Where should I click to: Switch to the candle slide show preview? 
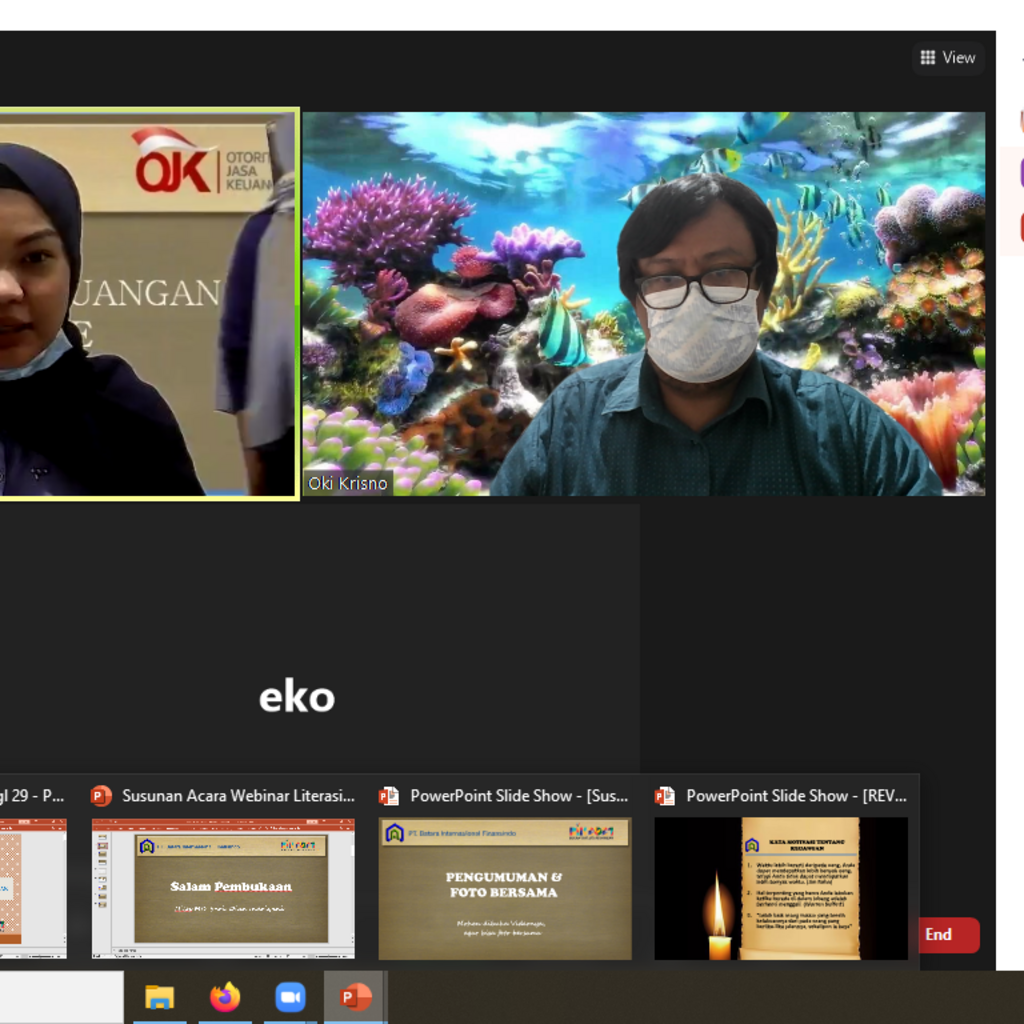click(x=781, y=888)
